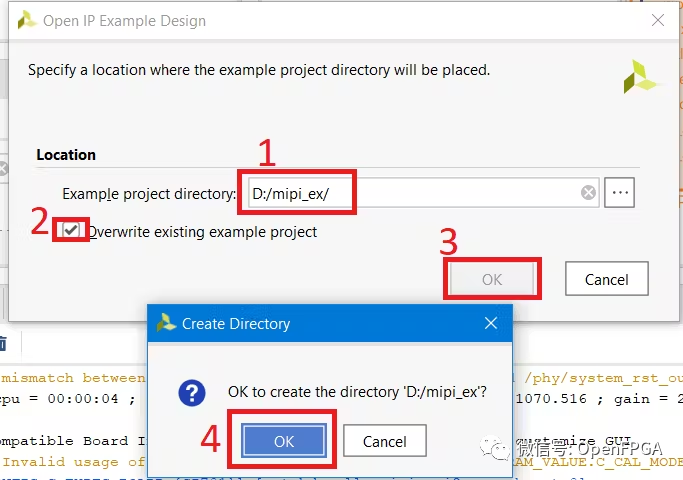Clear the example project directory field
The height and width of the screenshot is (480, 683).
click(x=588, y=192)
